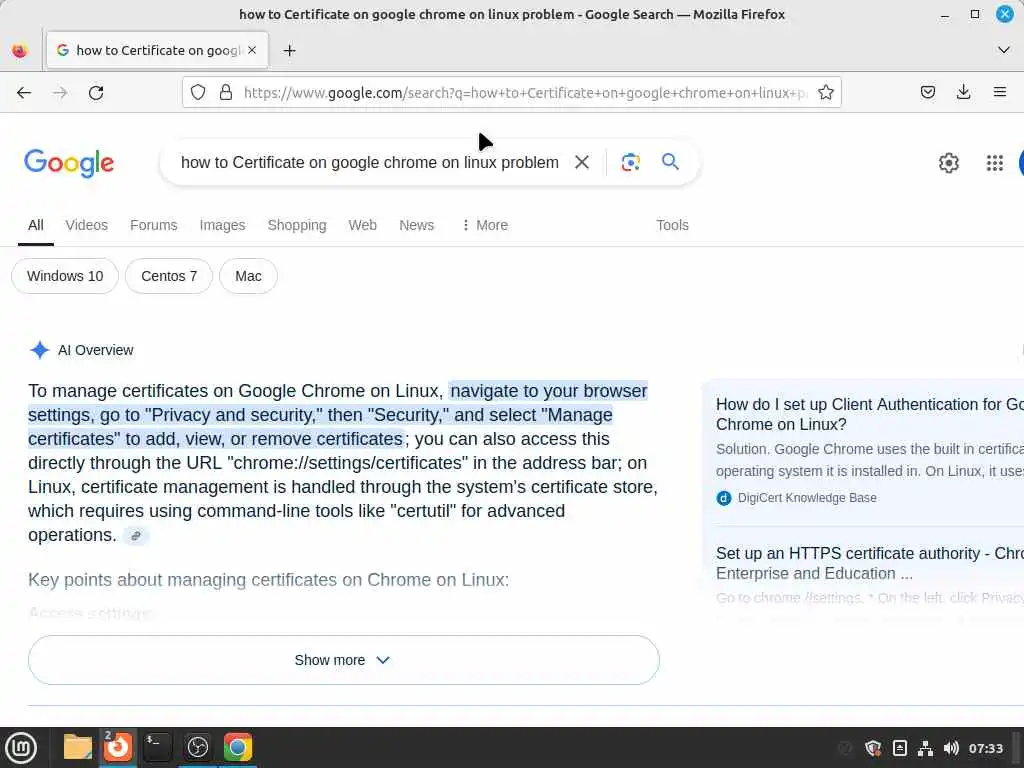Switch to Shopping results tab
1024x768 pixels.
point(297,225)
